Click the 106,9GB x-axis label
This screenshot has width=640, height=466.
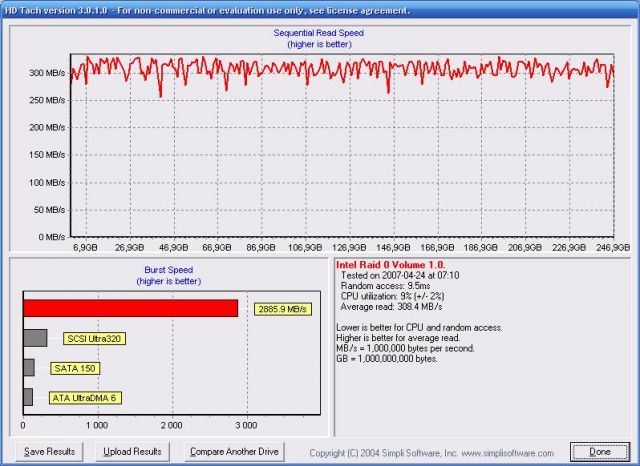[305, 247]
